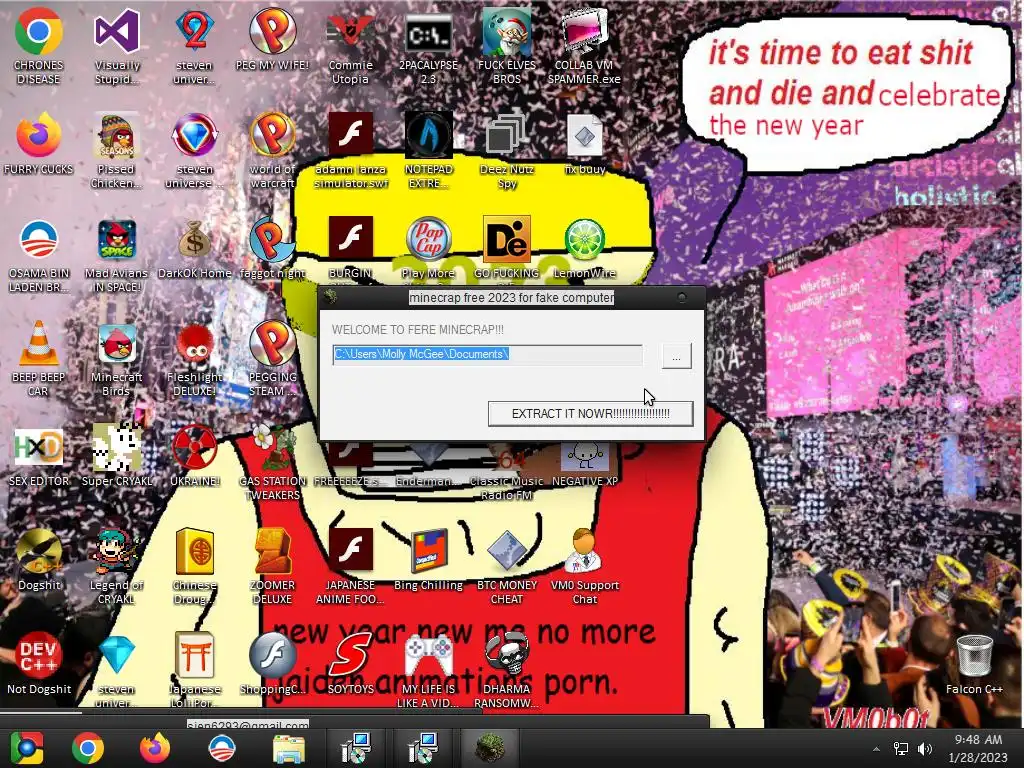Open the Pissed Chicken desktop icon
Screen dimensions: 1024x768
pos(116,136)
